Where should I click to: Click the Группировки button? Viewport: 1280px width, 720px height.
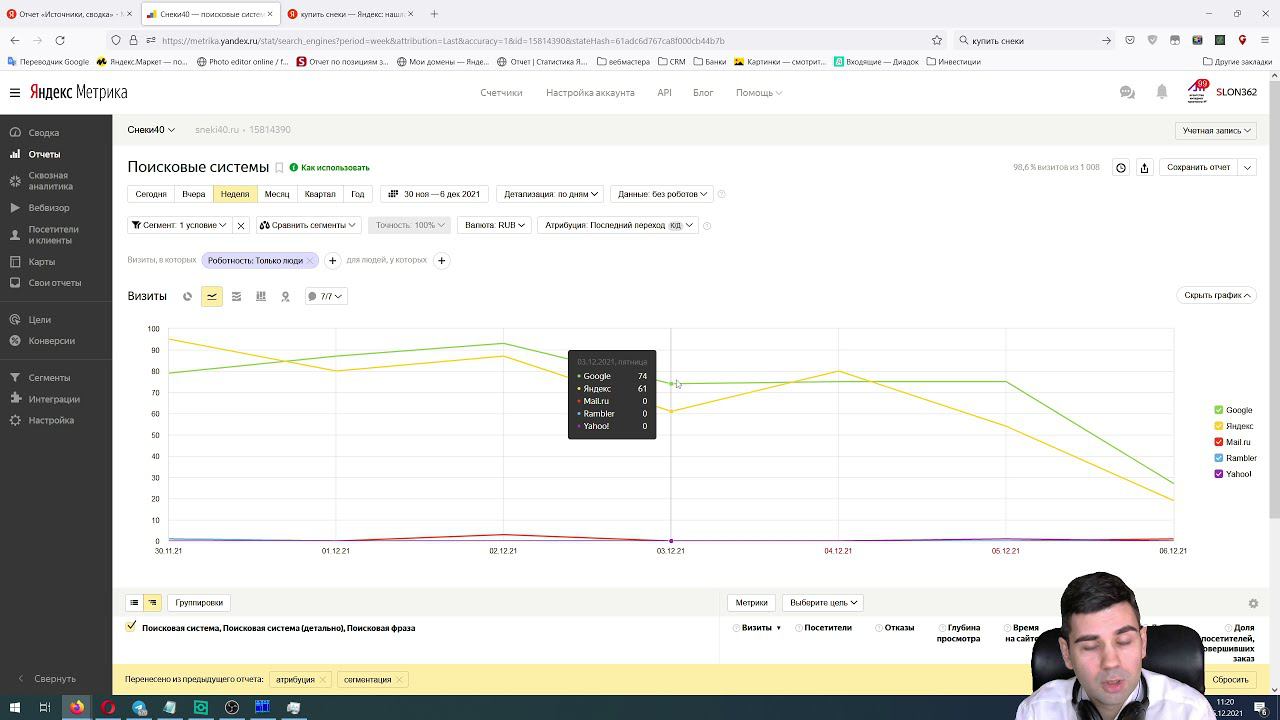tap(199, 603)
